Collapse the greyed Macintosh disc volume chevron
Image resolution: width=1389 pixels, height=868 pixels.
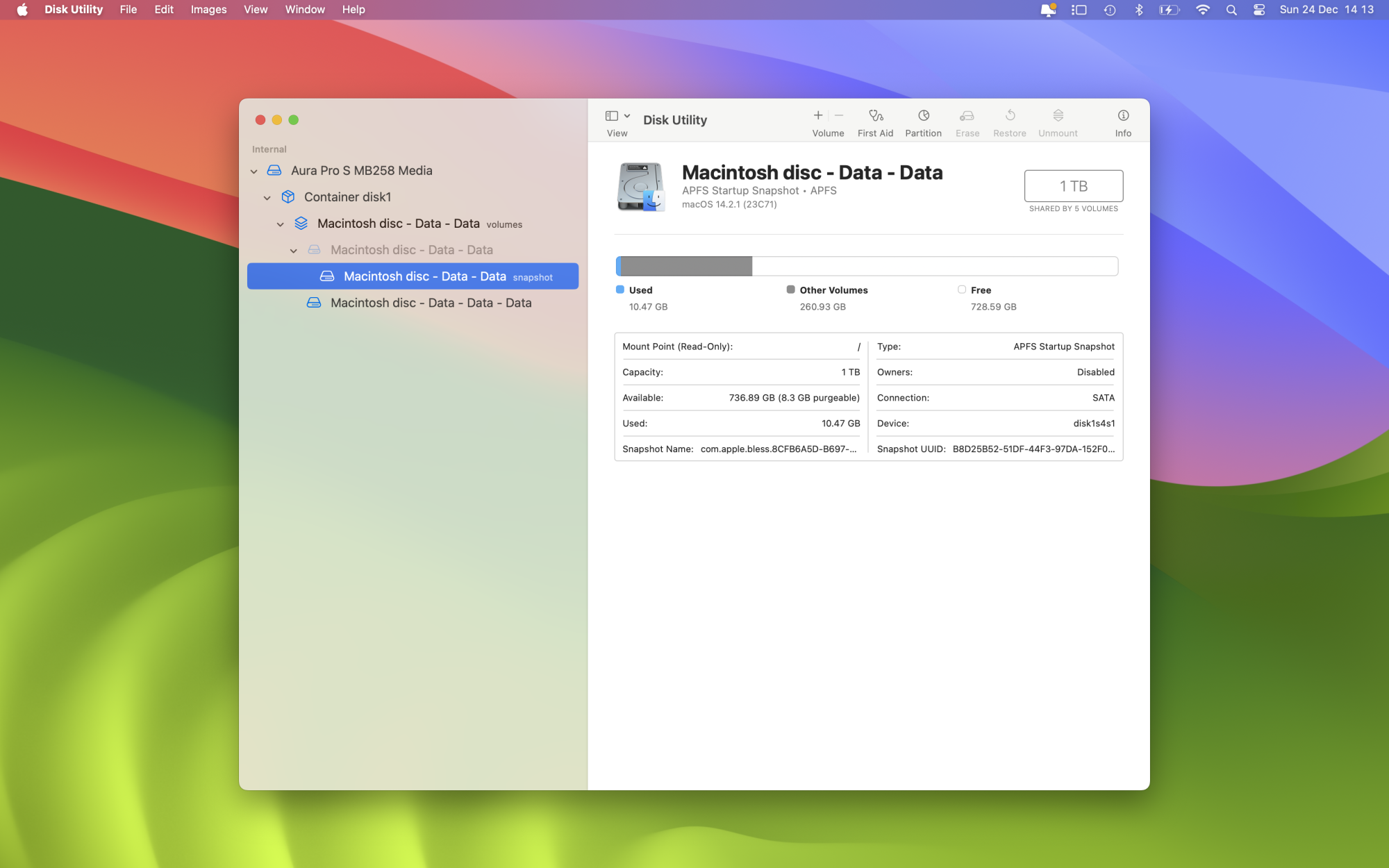[294, 251]
